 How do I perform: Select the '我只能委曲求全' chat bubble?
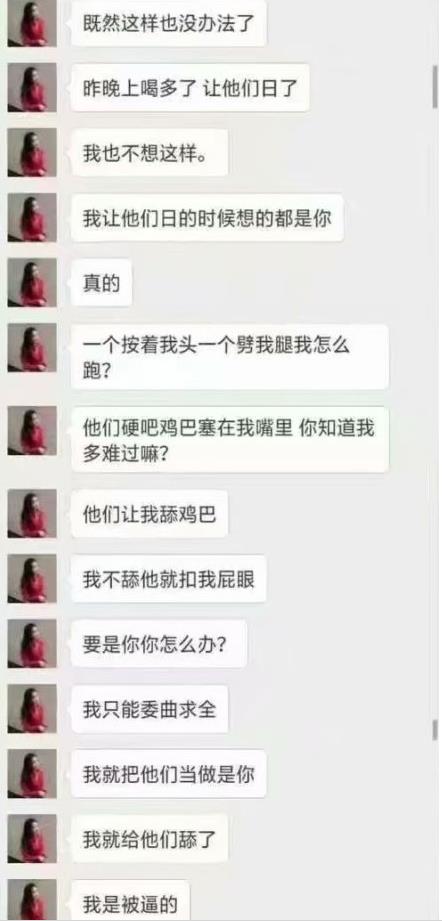149,709
